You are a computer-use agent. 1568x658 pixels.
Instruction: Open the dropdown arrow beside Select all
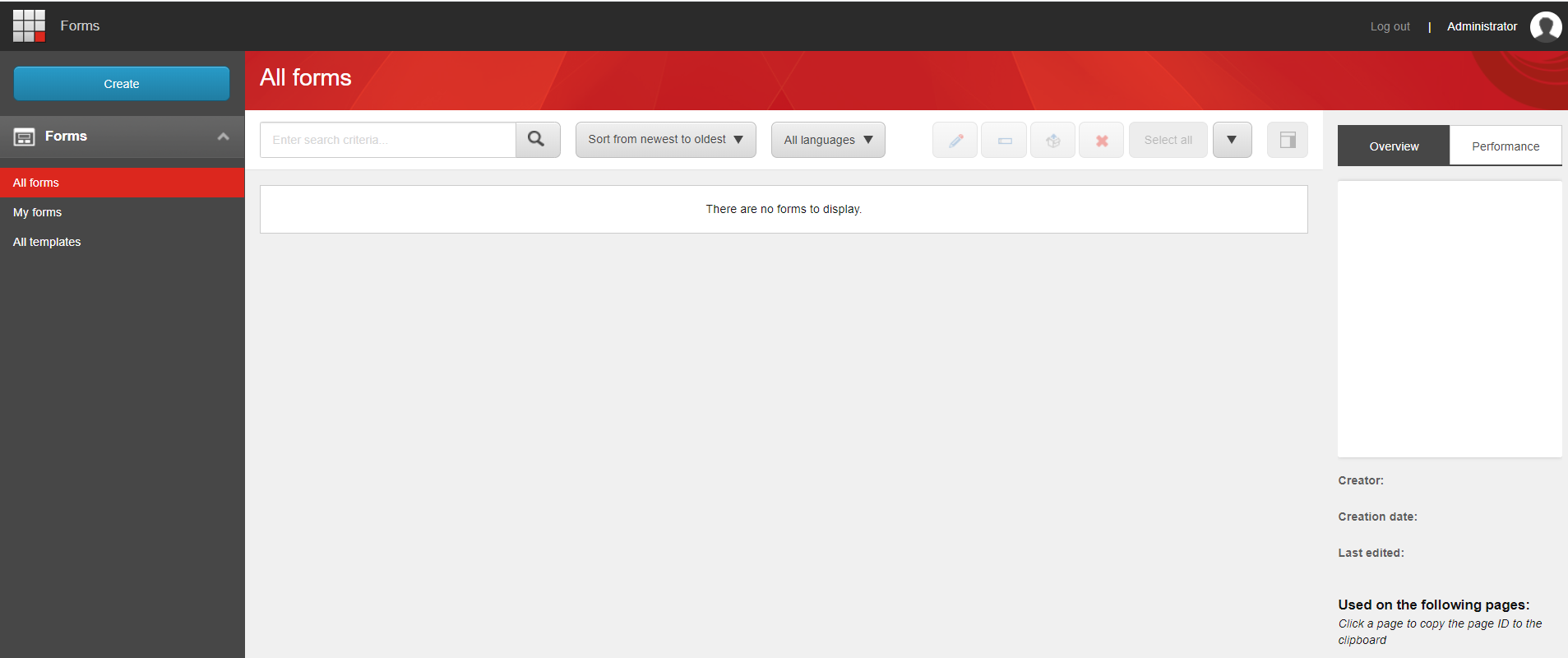point(1232,140)
